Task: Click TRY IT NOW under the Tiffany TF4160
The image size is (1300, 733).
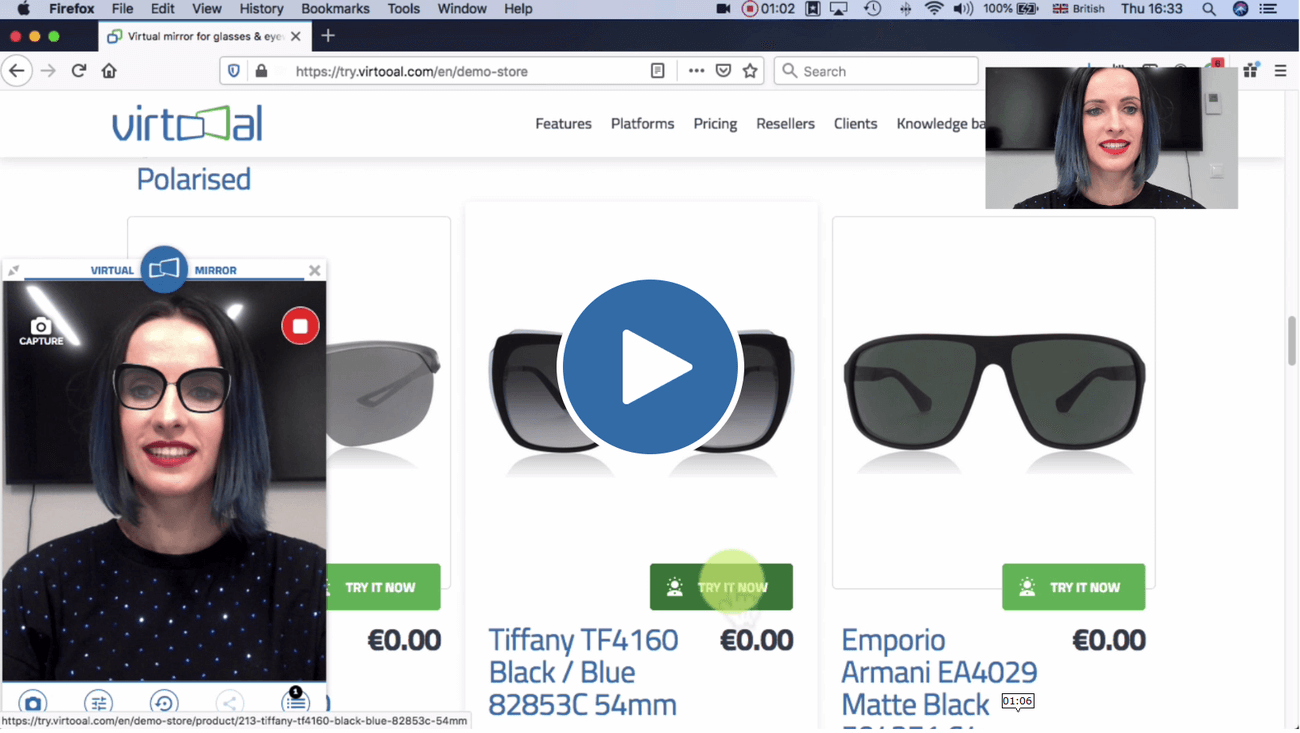Action: point(722,587)
